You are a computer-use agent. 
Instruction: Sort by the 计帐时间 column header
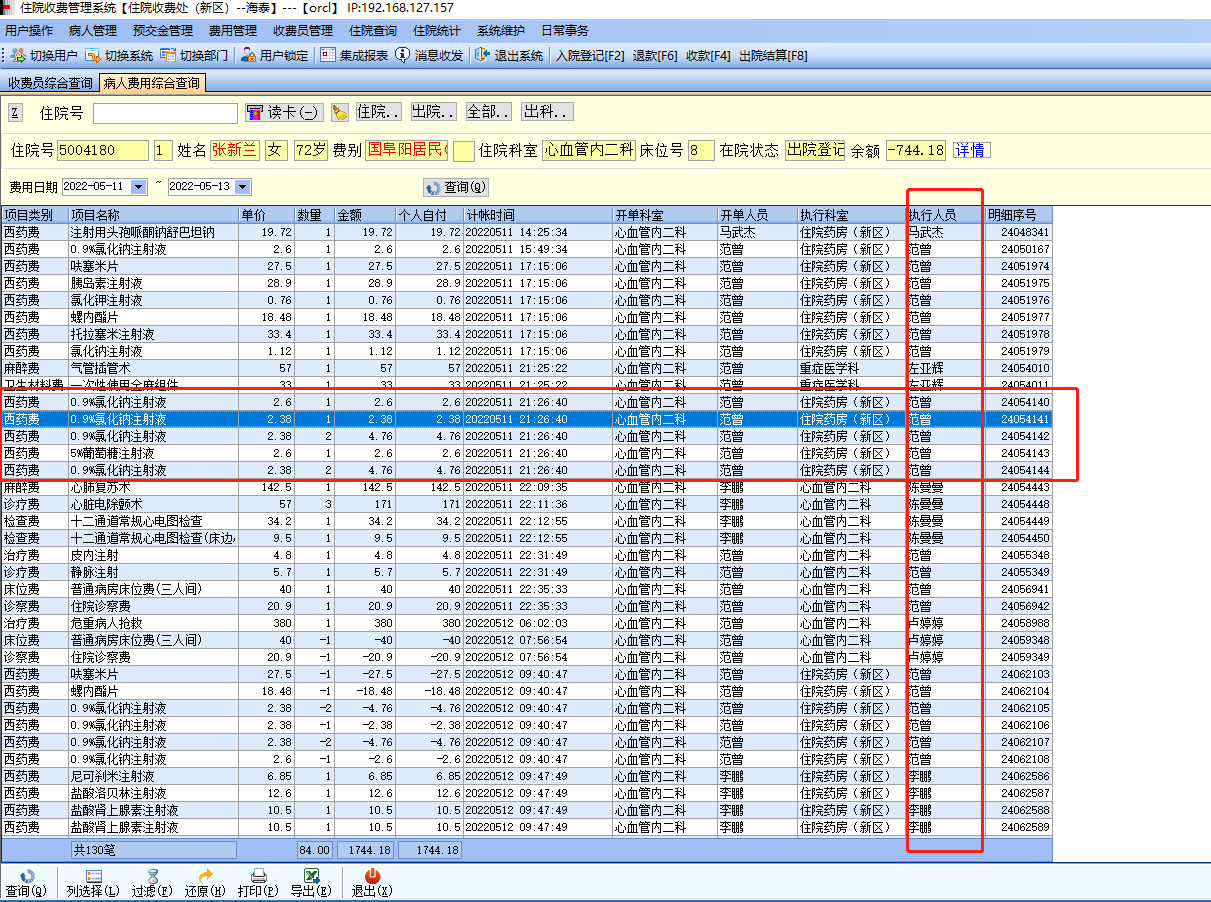[x=538, y=215]
